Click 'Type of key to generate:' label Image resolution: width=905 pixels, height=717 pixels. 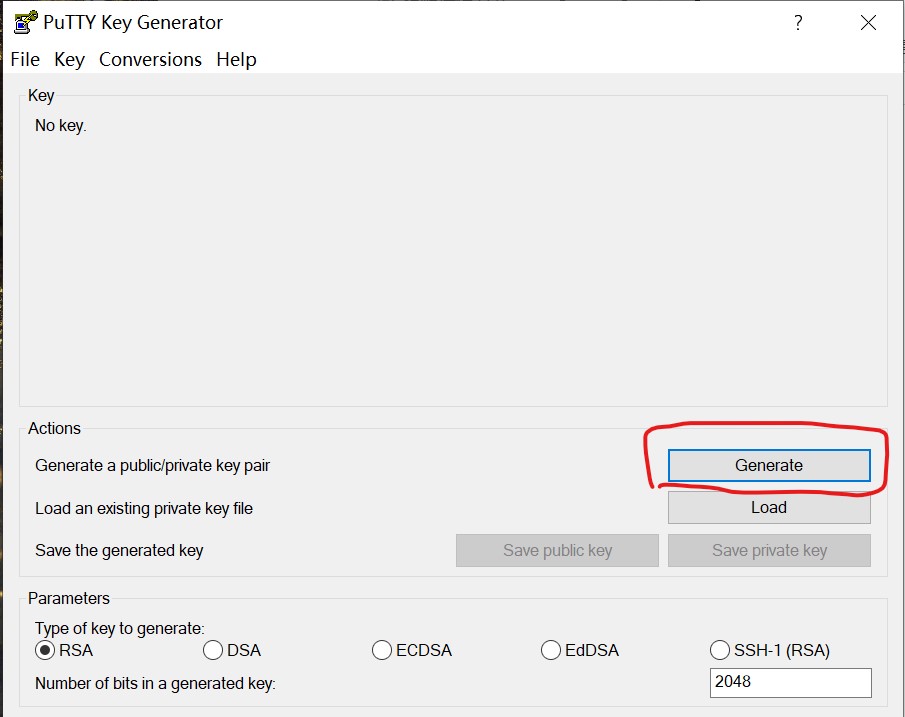tap(119, 628)
